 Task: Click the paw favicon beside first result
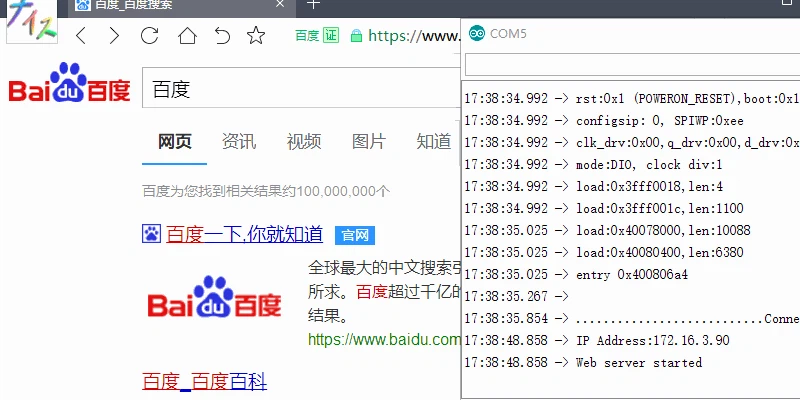click(x=152, y=234)
